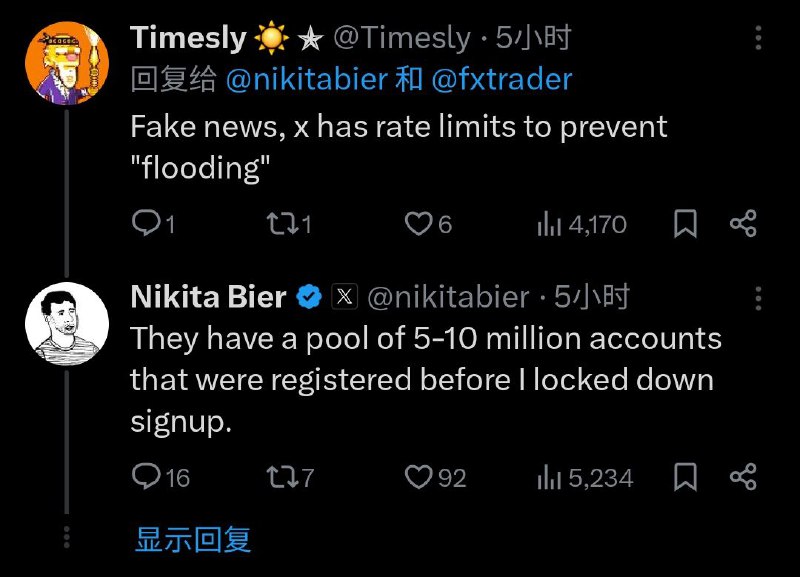Bookmark Nikita Bier's tweet

pyautogui.click(x=685, y=478)
